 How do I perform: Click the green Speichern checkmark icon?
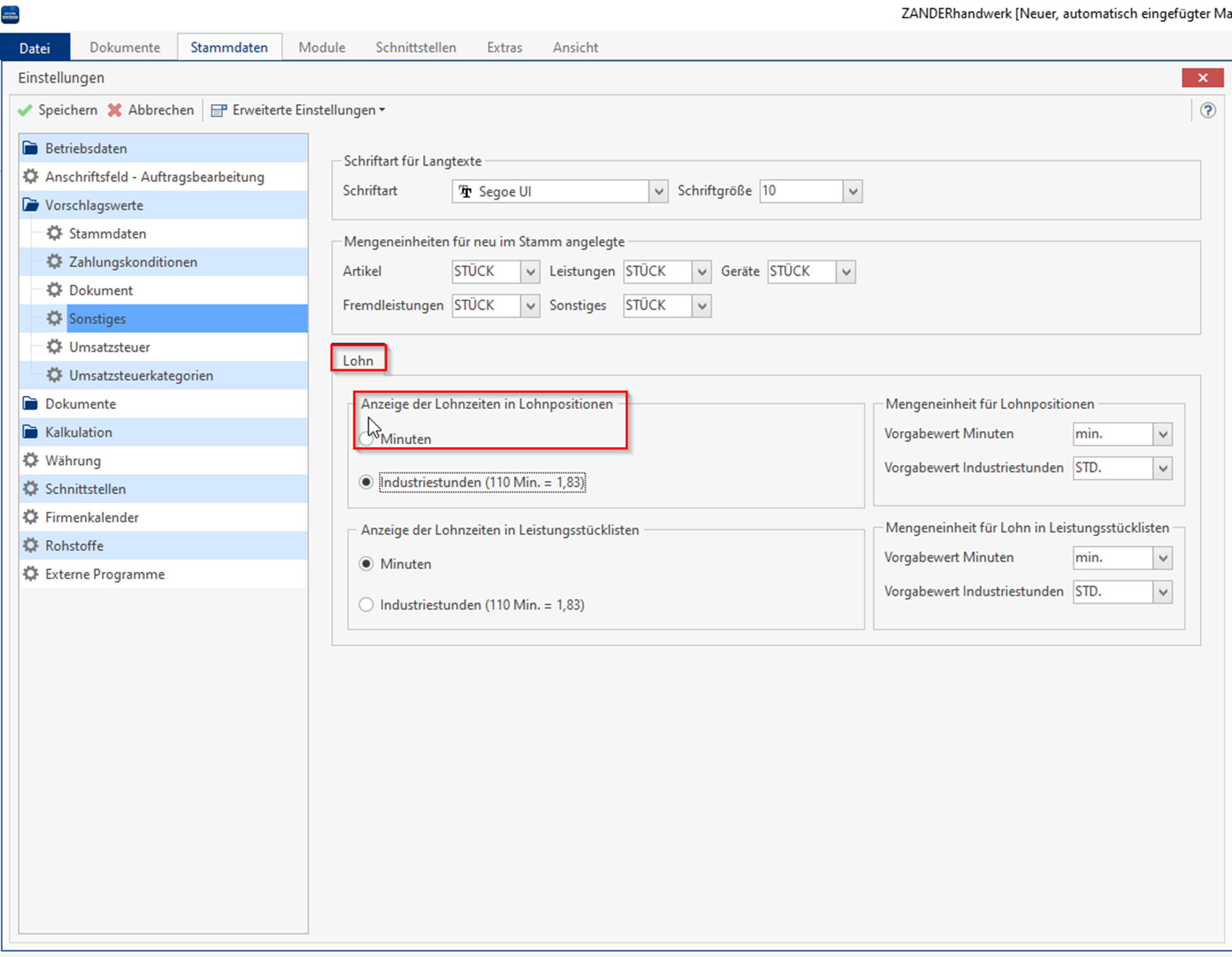[x=25, y=110]
